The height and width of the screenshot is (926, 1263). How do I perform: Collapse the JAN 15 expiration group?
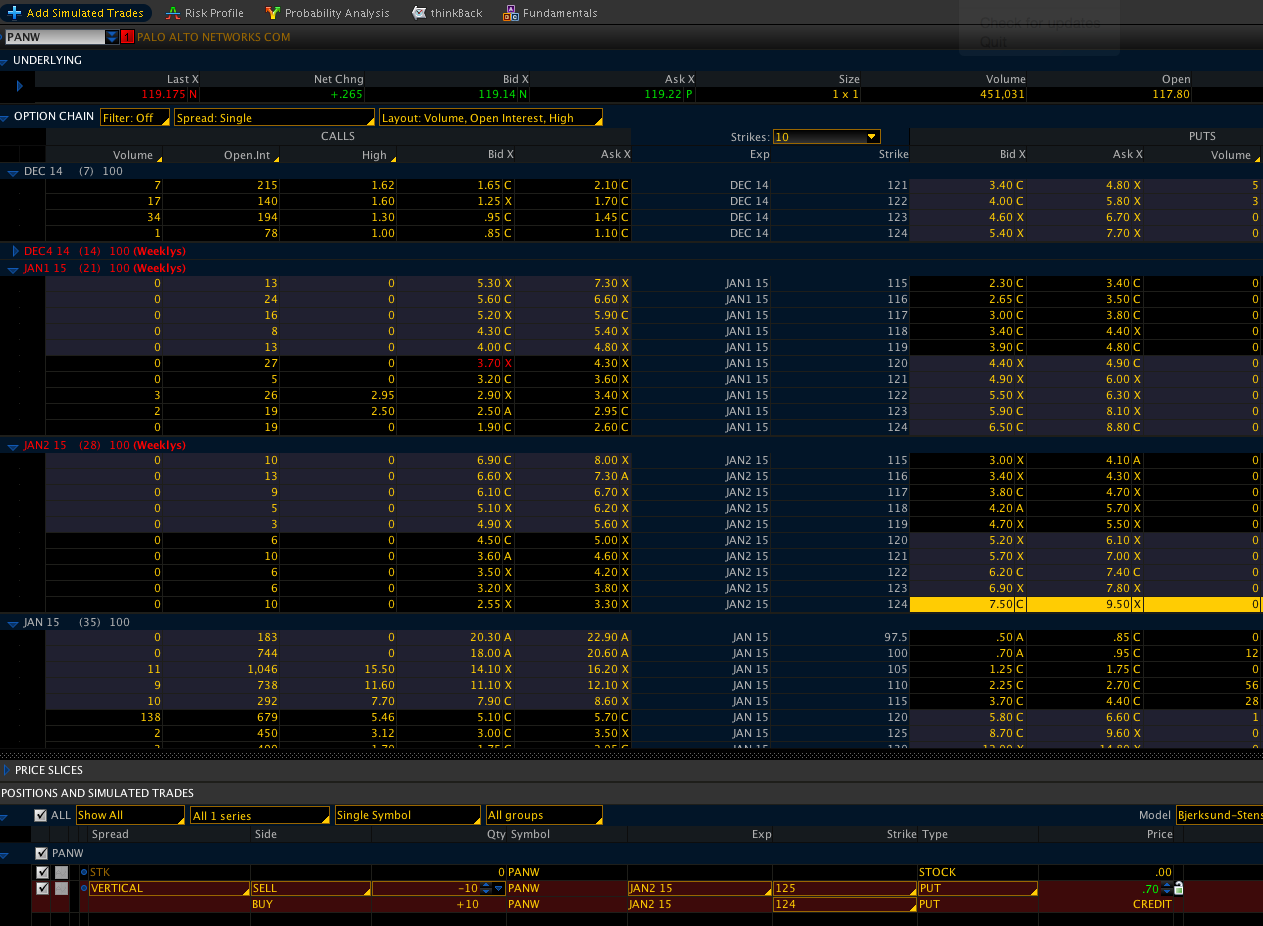13,623
